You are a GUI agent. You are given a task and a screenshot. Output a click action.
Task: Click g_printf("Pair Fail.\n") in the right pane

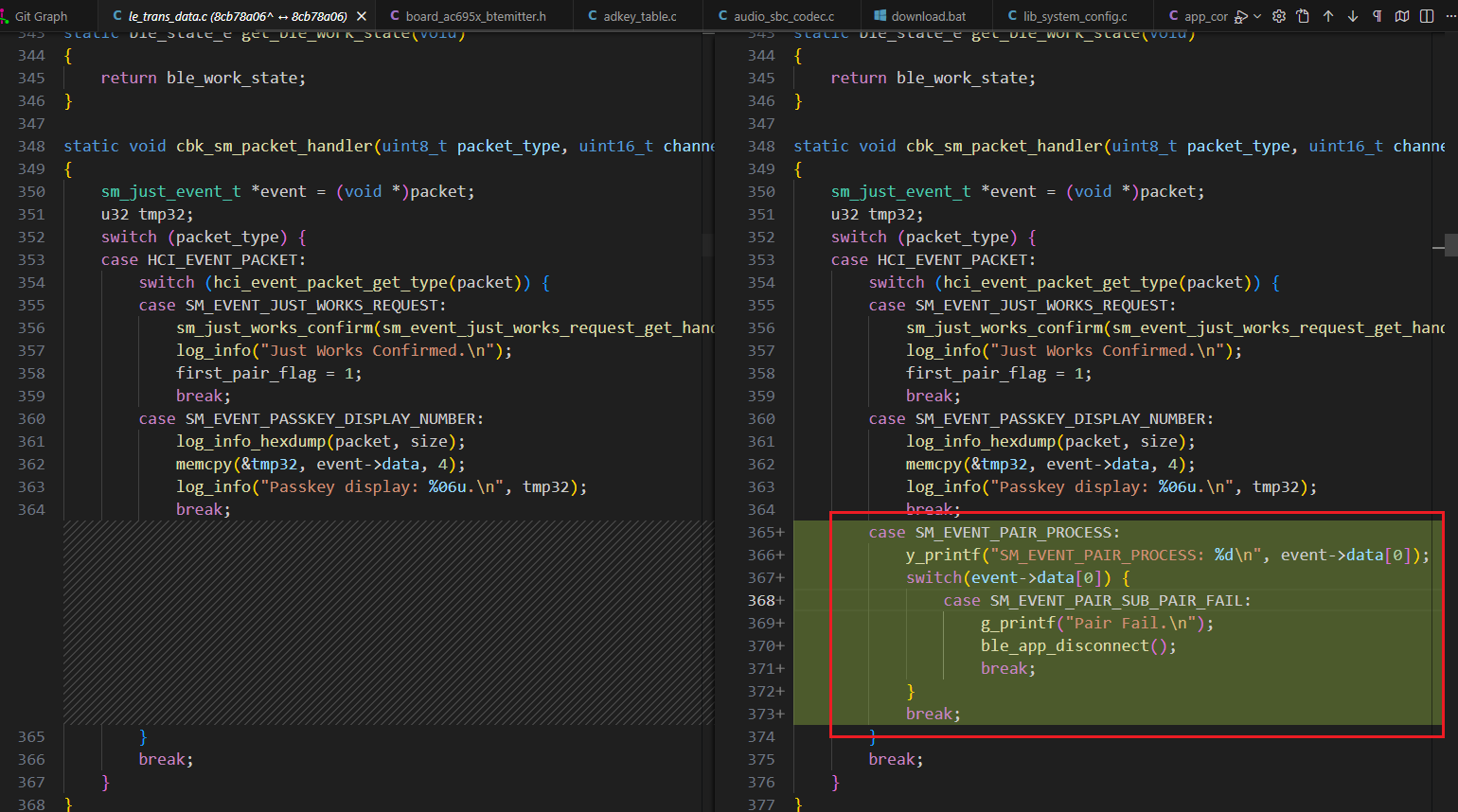click(1097, 623)
